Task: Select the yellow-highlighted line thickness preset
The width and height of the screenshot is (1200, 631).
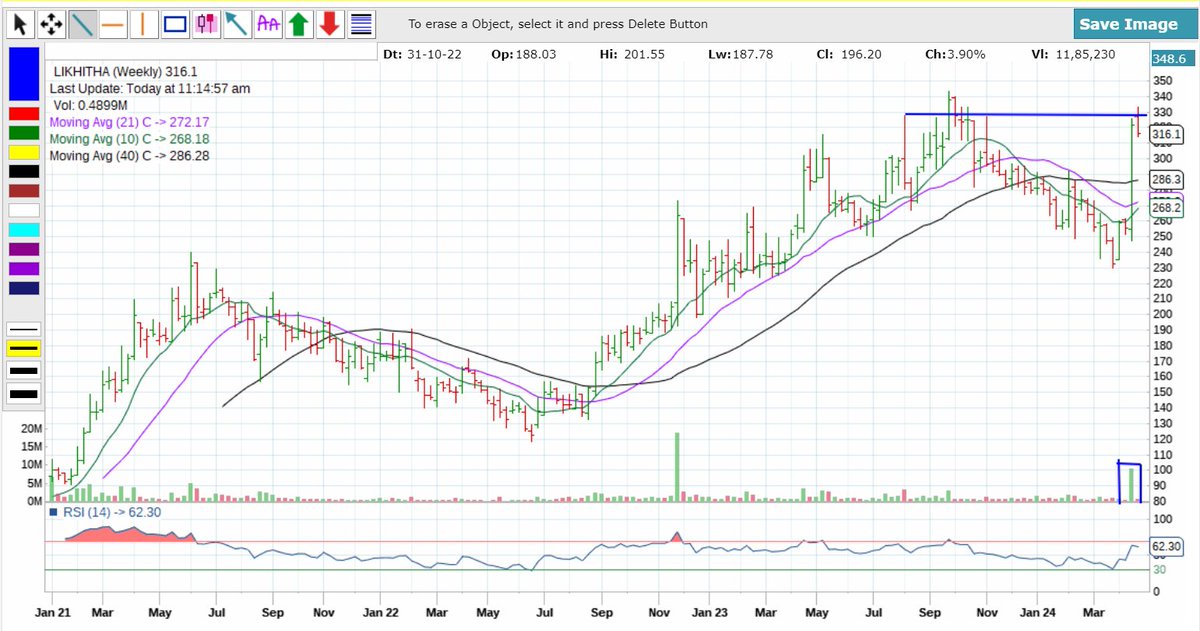Action: (21, 348)
